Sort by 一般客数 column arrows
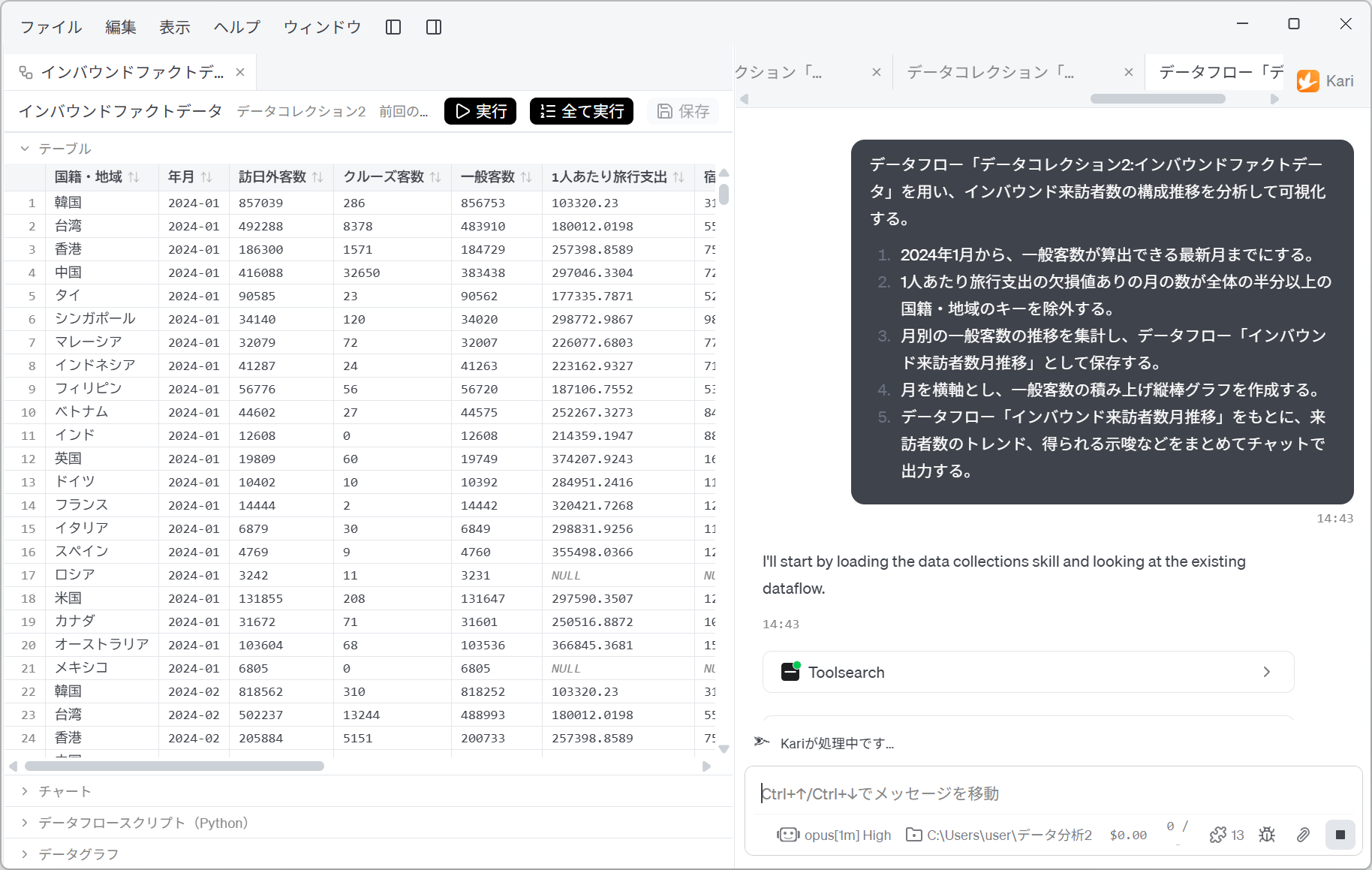The image size is (1372, 870). point(526,177)
